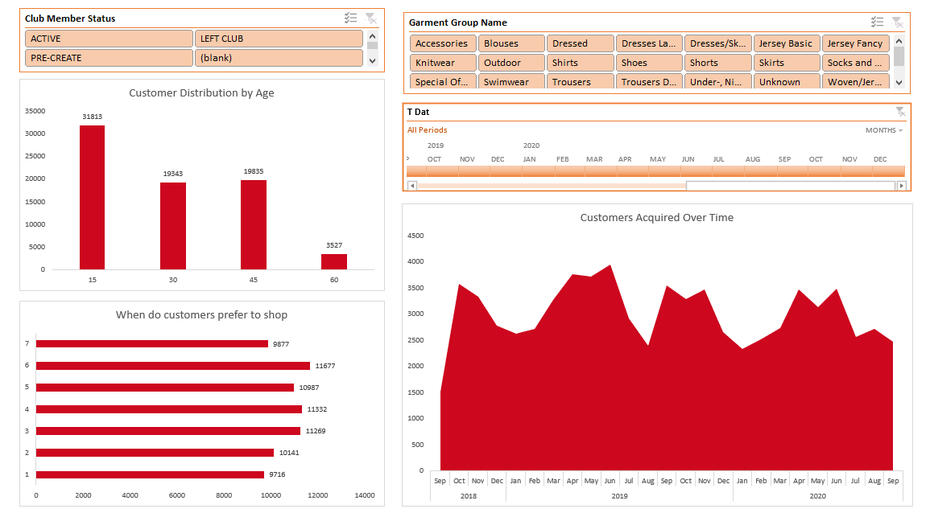Screen dimensions: 930x513
Task: Select JAN 2020 on the timeline
Action: 530,171
